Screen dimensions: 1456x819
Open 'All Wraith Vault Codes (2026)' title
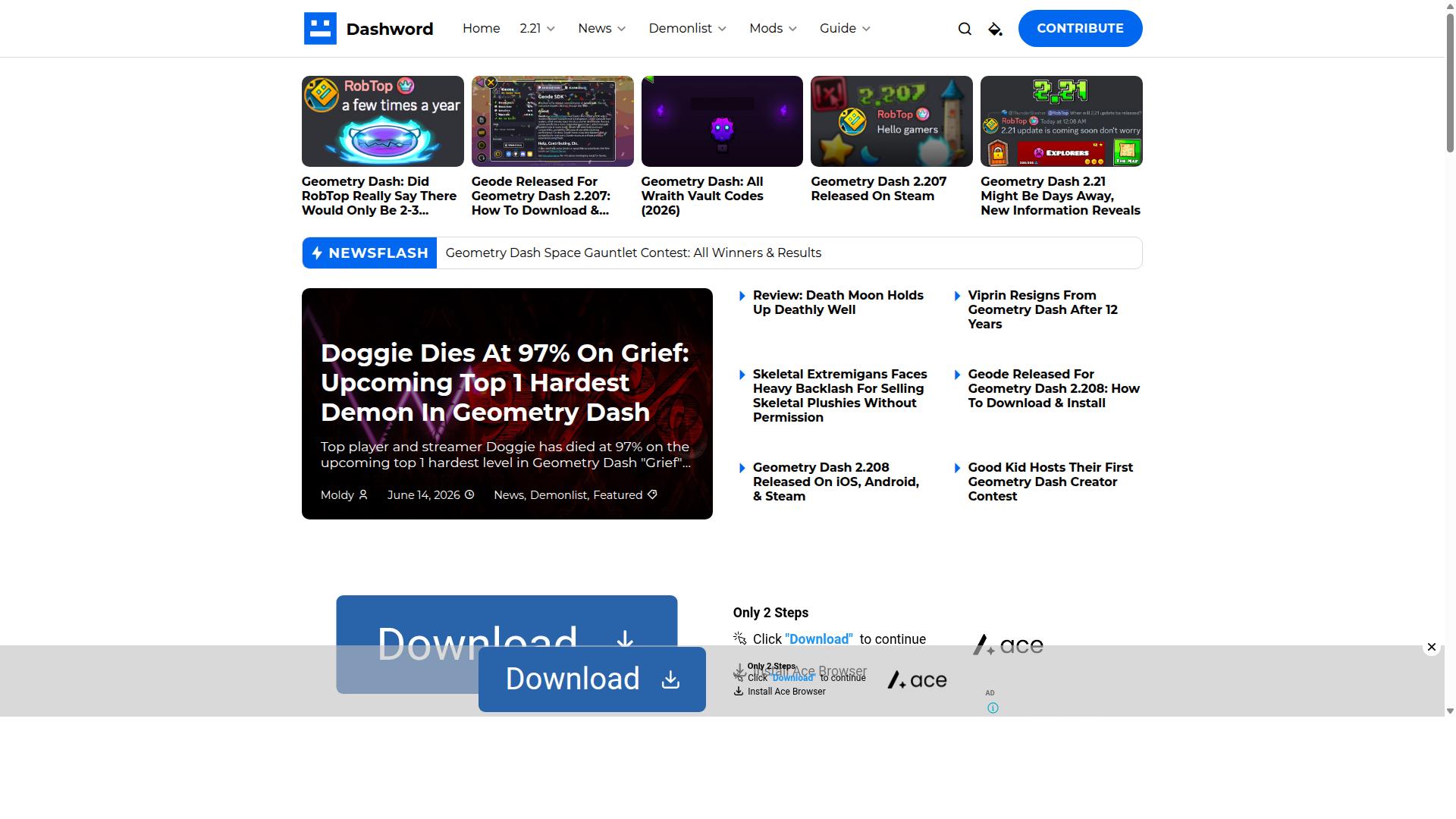point(702,196)
